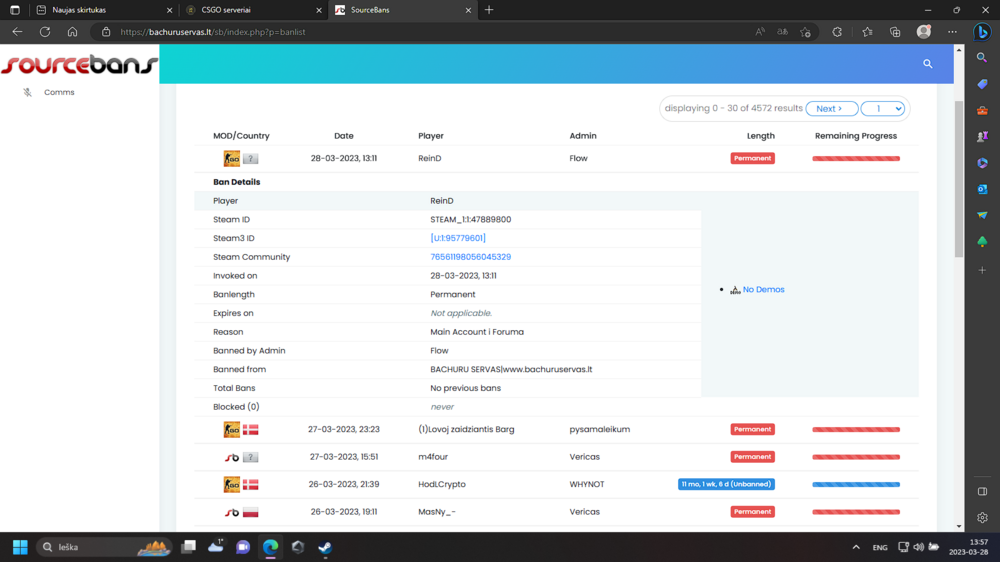Open the page number dropdown
This screenshot has width=1000, height=562.
coord(882,108)
